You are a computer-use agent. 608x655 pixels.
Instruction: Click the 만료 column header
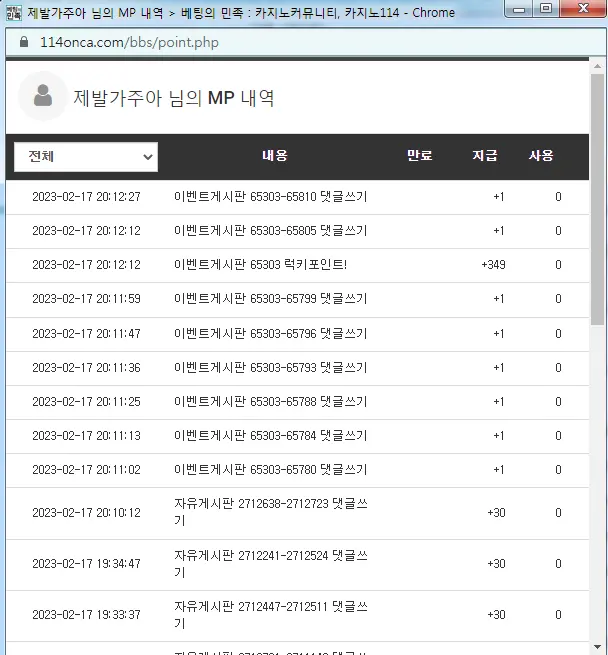pyautogui.click(x=419, y=156)
